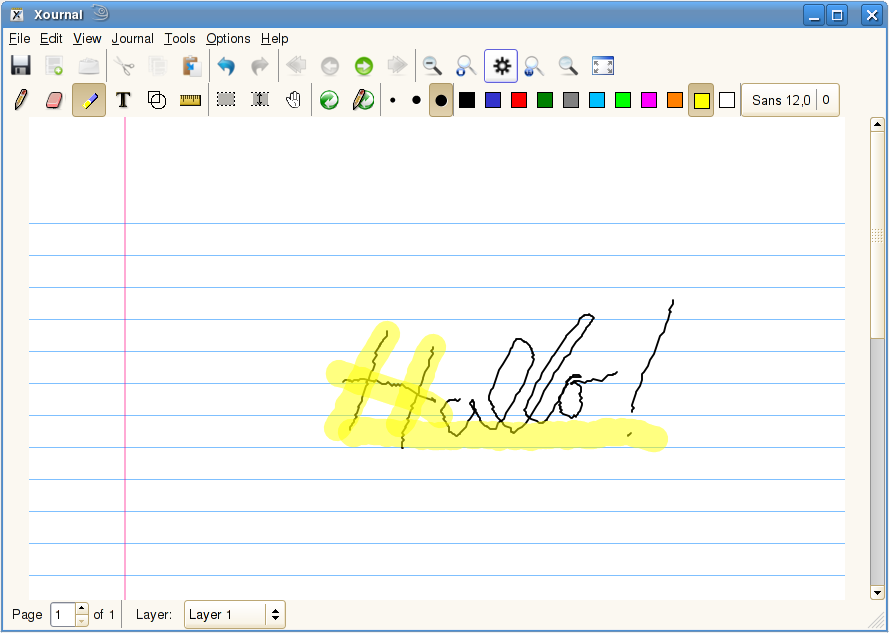The width and height of the screenshot is (889, 633).
Task: Toggle the Highlighter tool off
Action: click(89, 100)
